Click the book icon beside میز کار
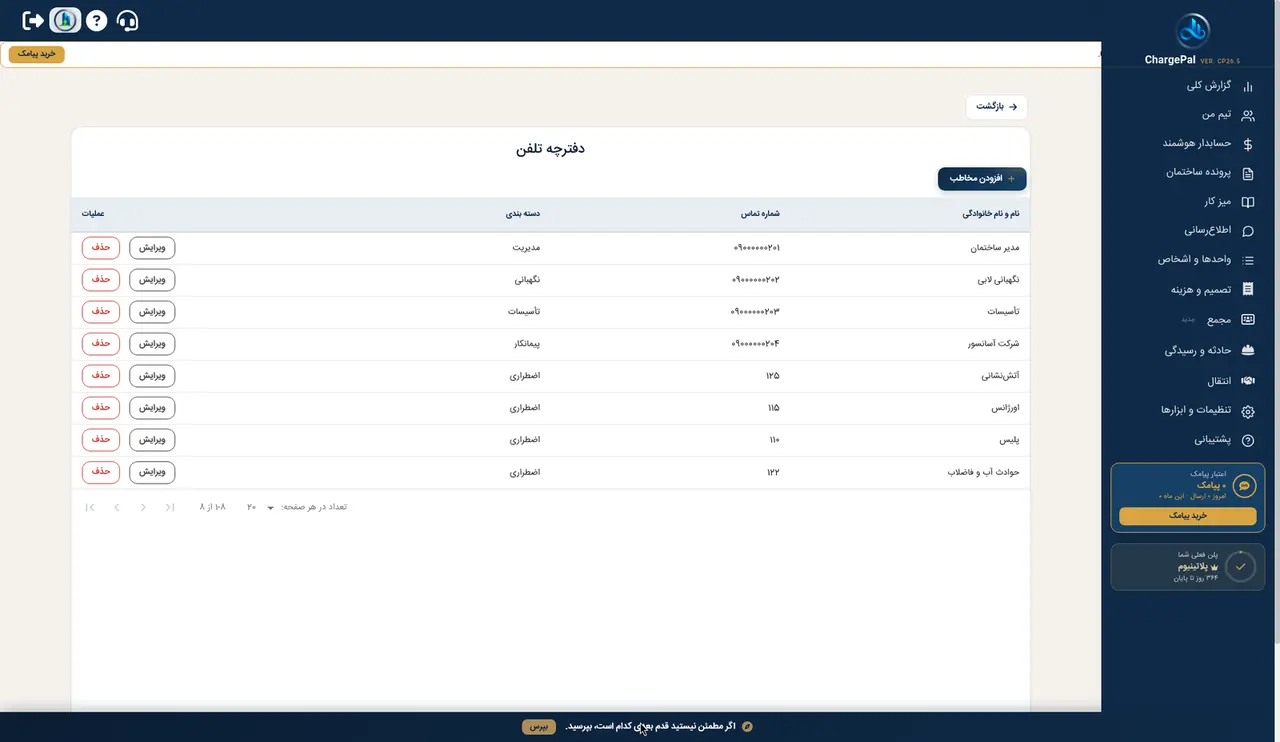 tap(1247, 202)
